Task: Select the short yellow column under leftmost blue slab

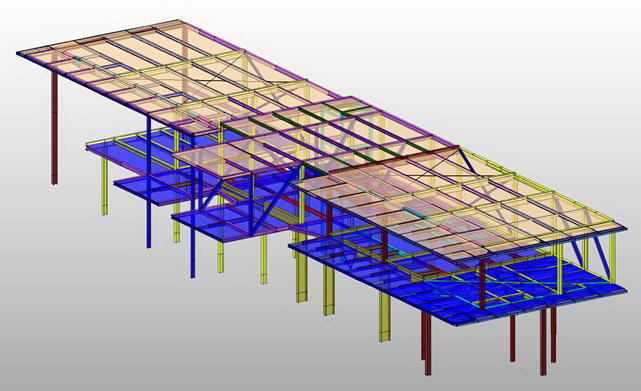Action: 105,186
